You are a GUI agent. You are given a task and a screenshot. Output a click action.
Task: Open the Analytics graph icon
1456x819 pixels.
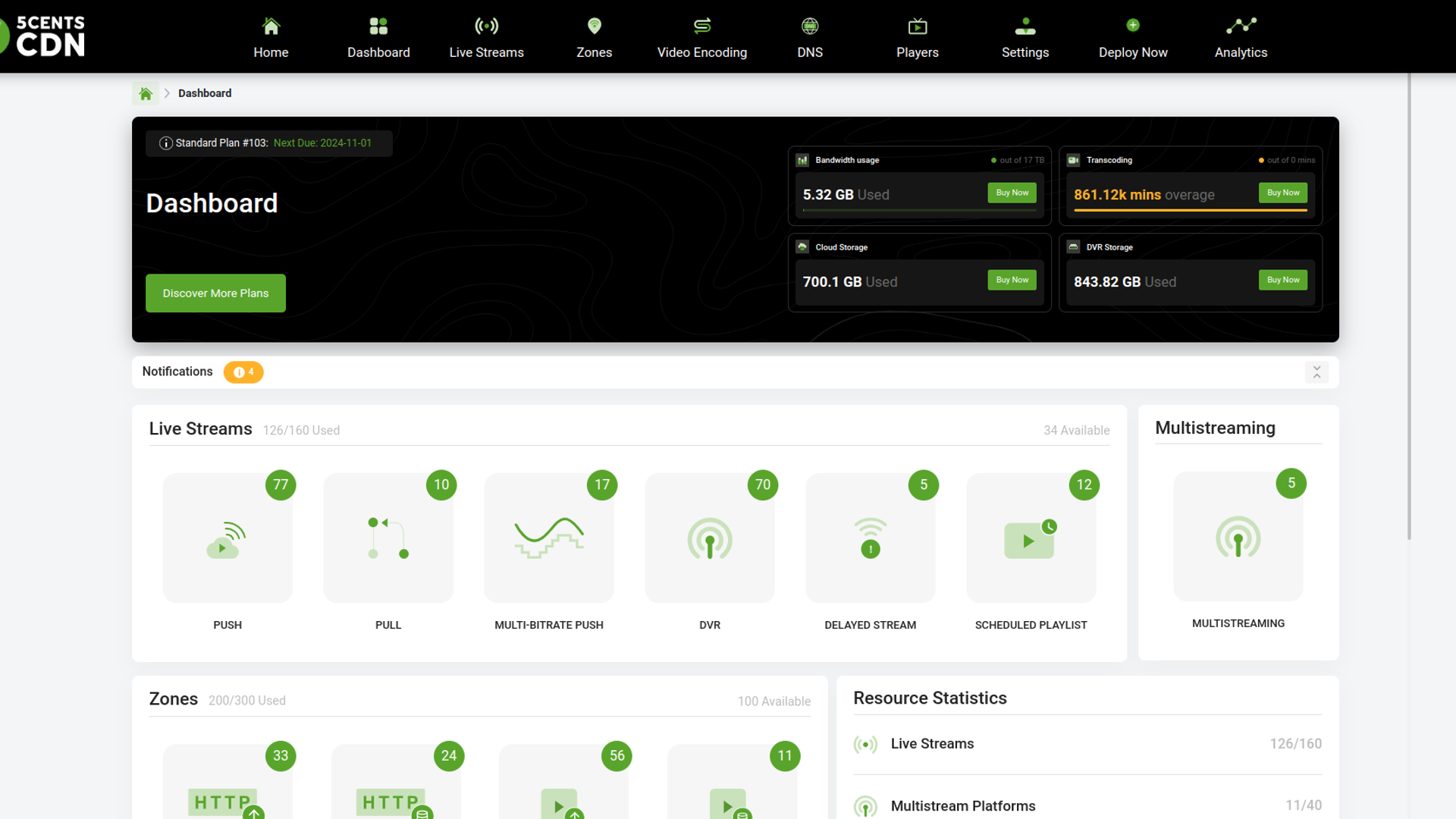[1241, 27]
